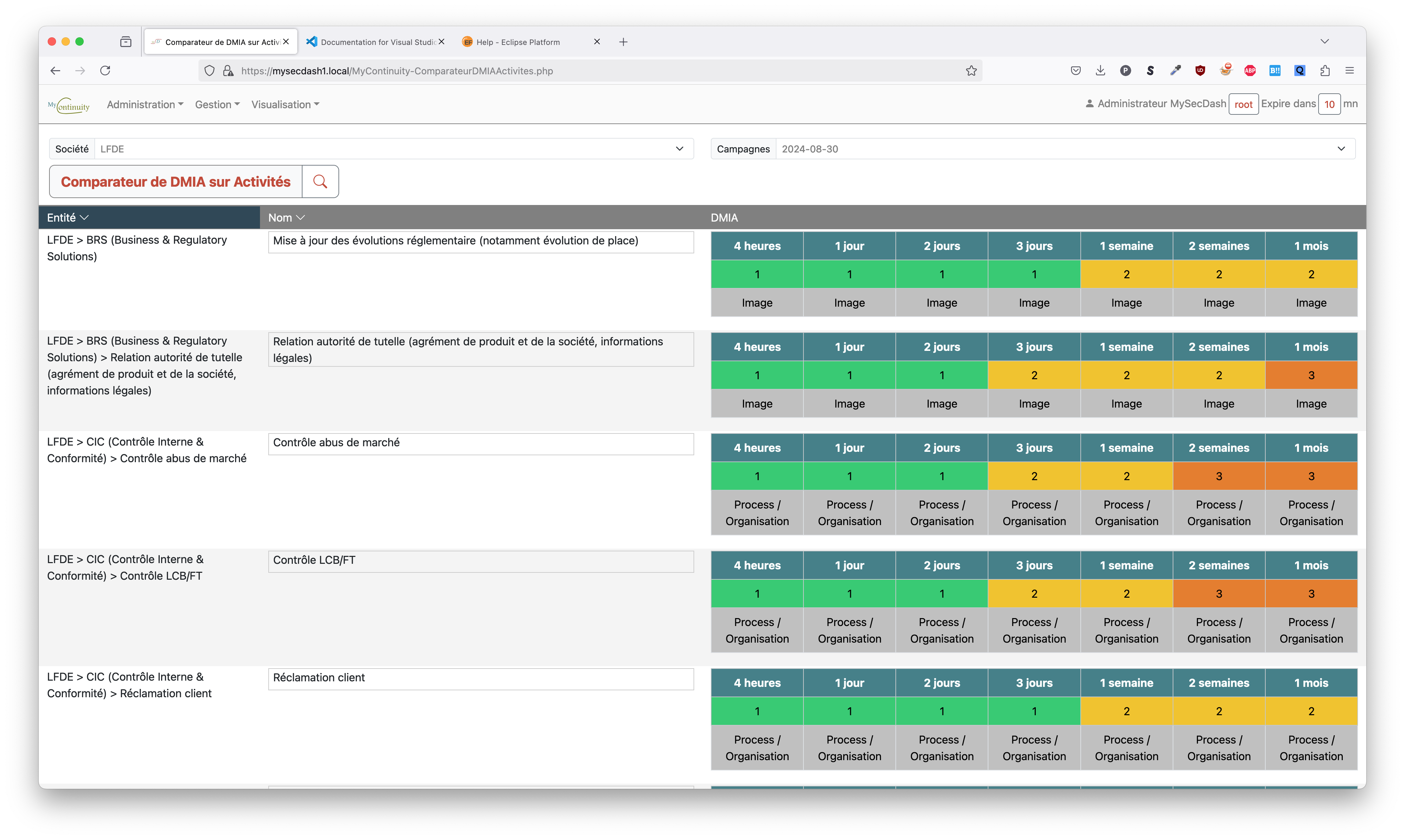Screen dimensions: 1405x840
Task: Switch to Documentation for Visual Studio tab
Action: click(x=376, y=42)
